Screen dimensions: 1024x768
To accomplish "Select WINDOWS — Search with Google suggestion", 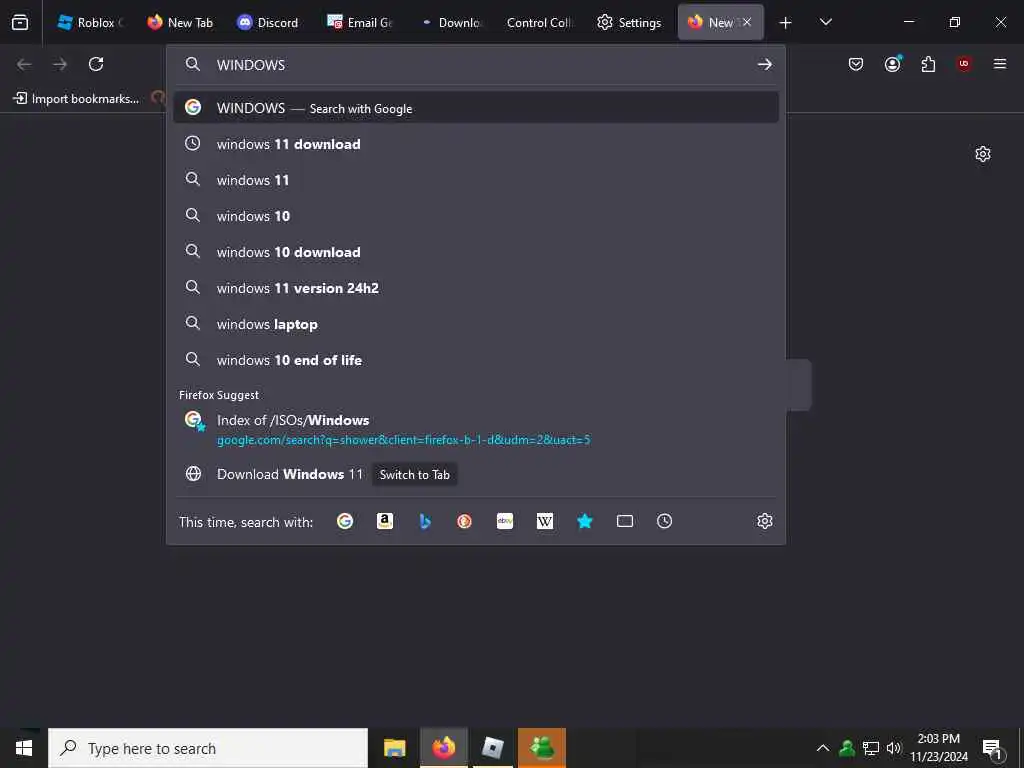I will click(475, 108).
